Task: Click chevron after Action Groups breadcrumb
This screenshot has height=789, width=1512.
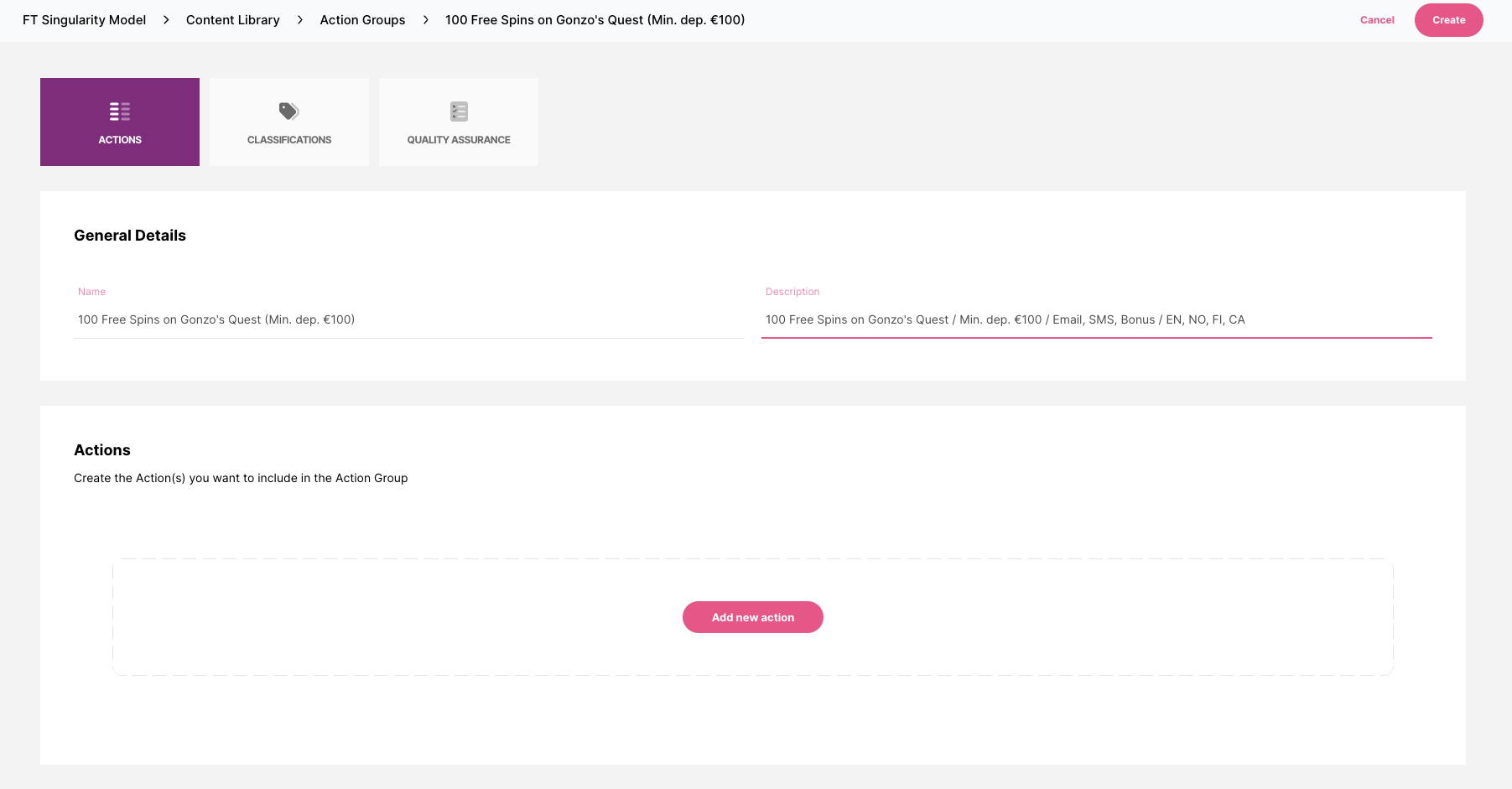Action: (x=426, y=20)
